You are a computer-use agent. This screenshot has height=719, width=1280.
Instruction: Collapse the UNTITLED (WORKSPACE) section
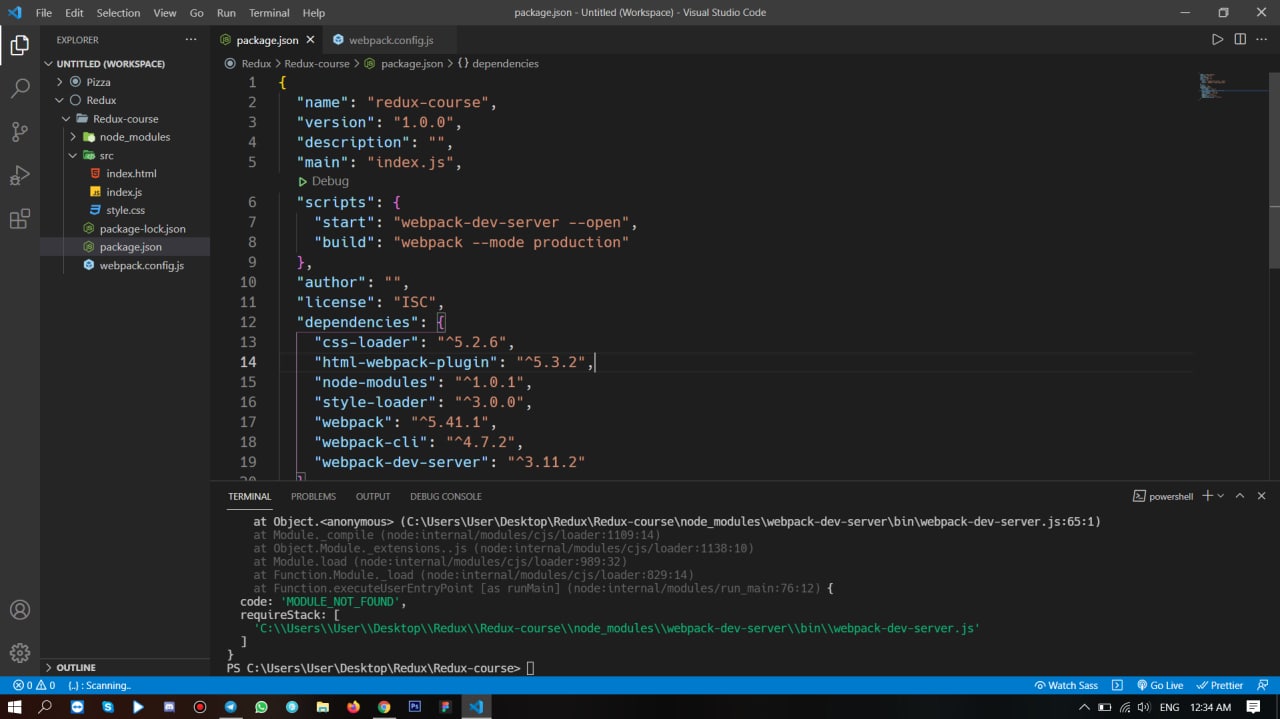tap(125, 64)
